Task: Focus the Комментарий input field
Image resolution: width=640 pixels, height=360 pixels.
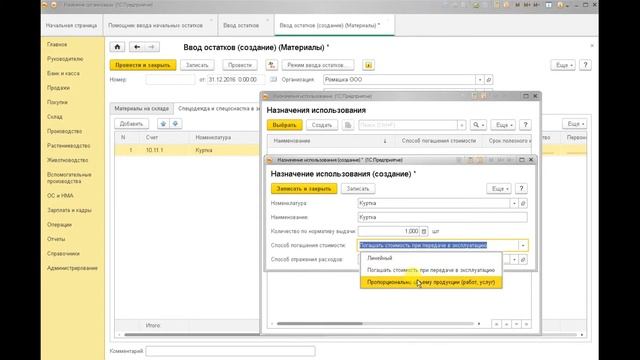Action: point(231,351)
